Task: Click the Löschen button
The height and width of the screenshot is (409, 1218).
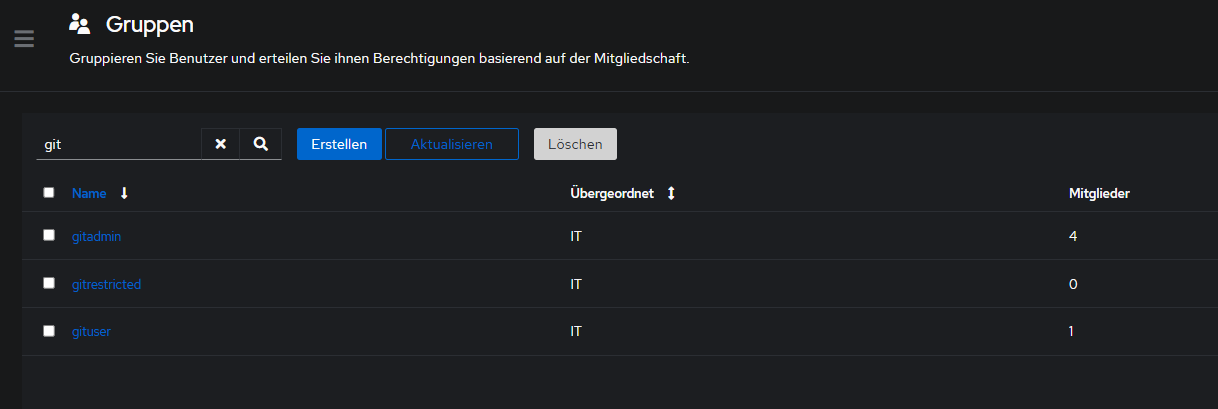Action: [x=575, y=144]
